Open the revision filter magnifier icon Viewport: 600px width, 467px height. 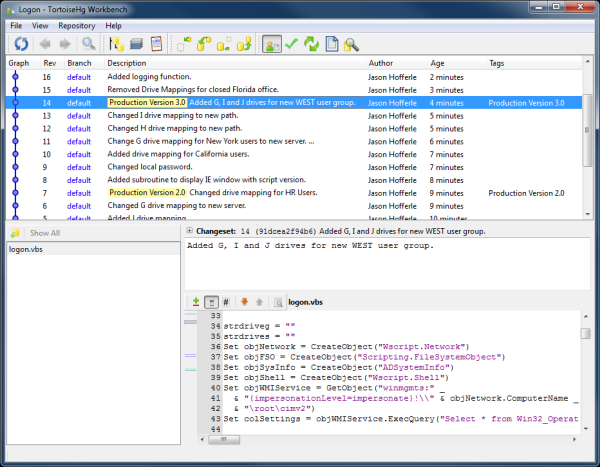pyautogui.click(x=89, y=44)
